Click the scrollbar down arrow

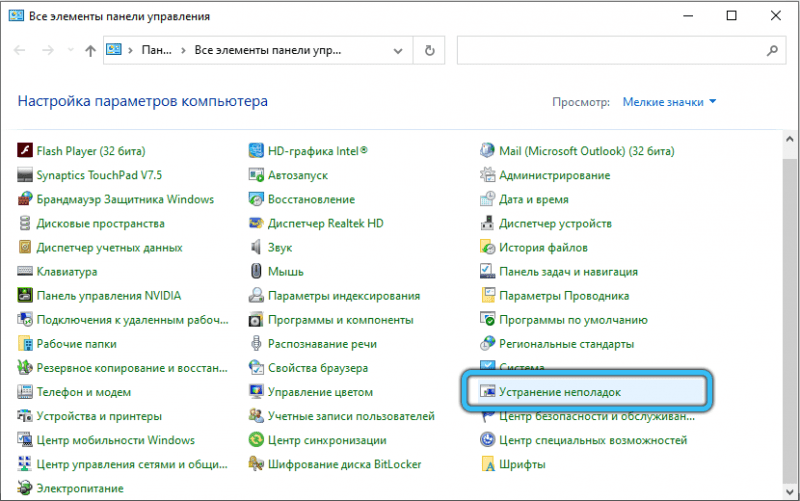point(790,492)
